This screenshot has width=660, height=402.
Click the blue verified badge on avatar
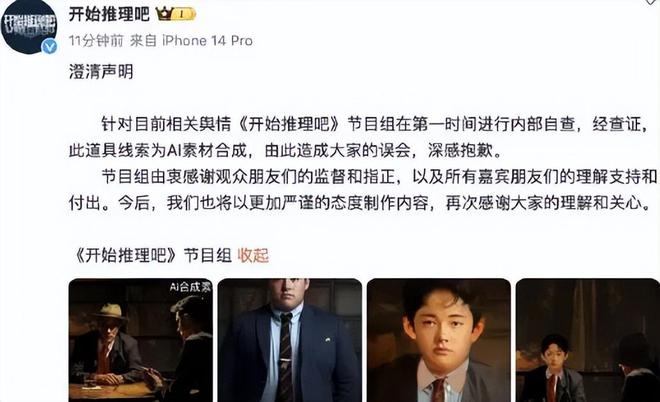click(x=49, y=46)
